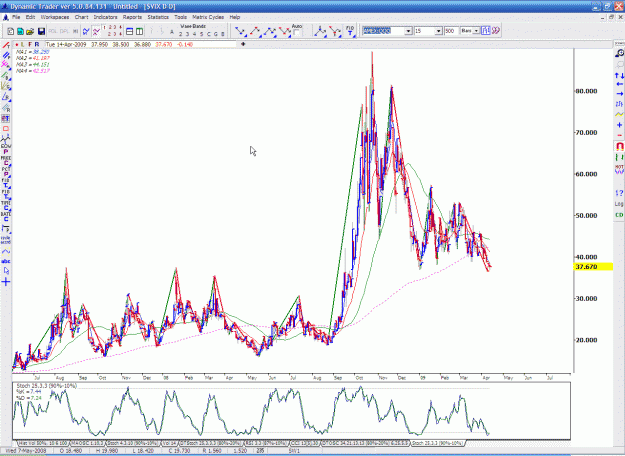This screenshot has height=456, width=625.
Task: Toggle the Auto checkbox
Action: coord(296,33)
